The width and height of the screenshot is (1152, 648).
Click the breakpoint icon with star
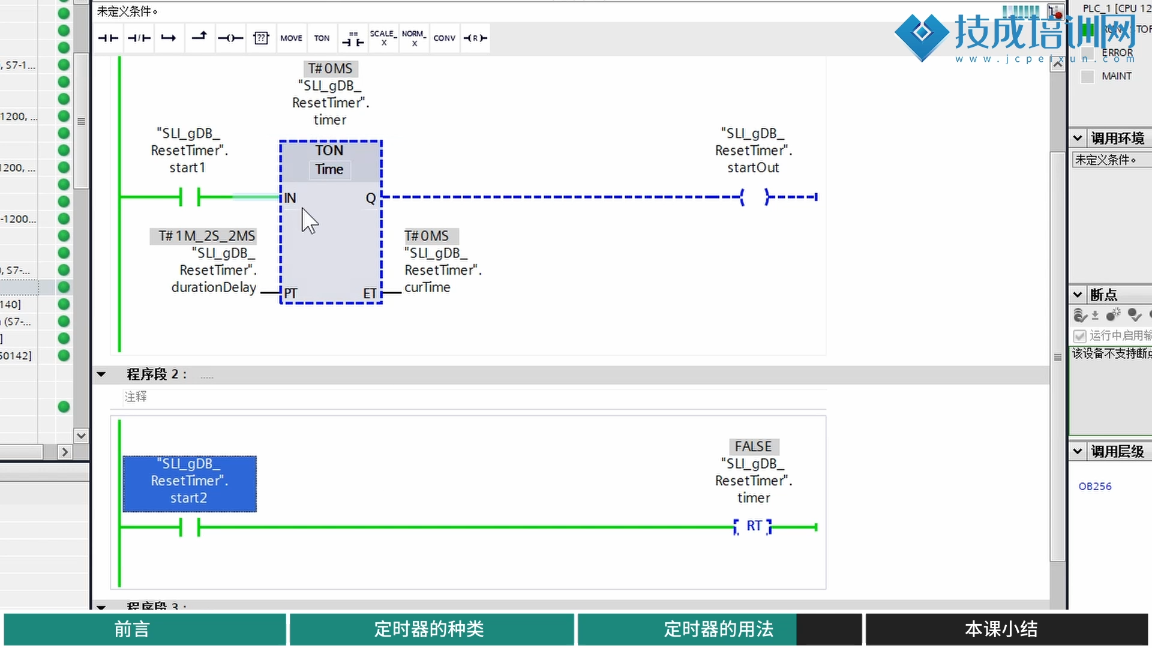(1114, 315)
